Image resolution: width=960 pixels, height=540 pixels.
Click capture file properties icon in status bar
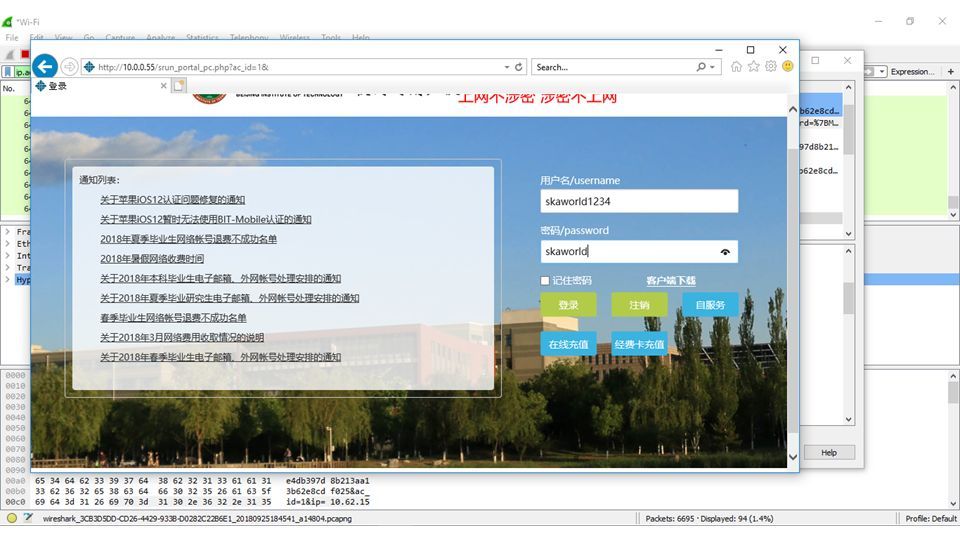pyautogui.click(x=28, y=518)
